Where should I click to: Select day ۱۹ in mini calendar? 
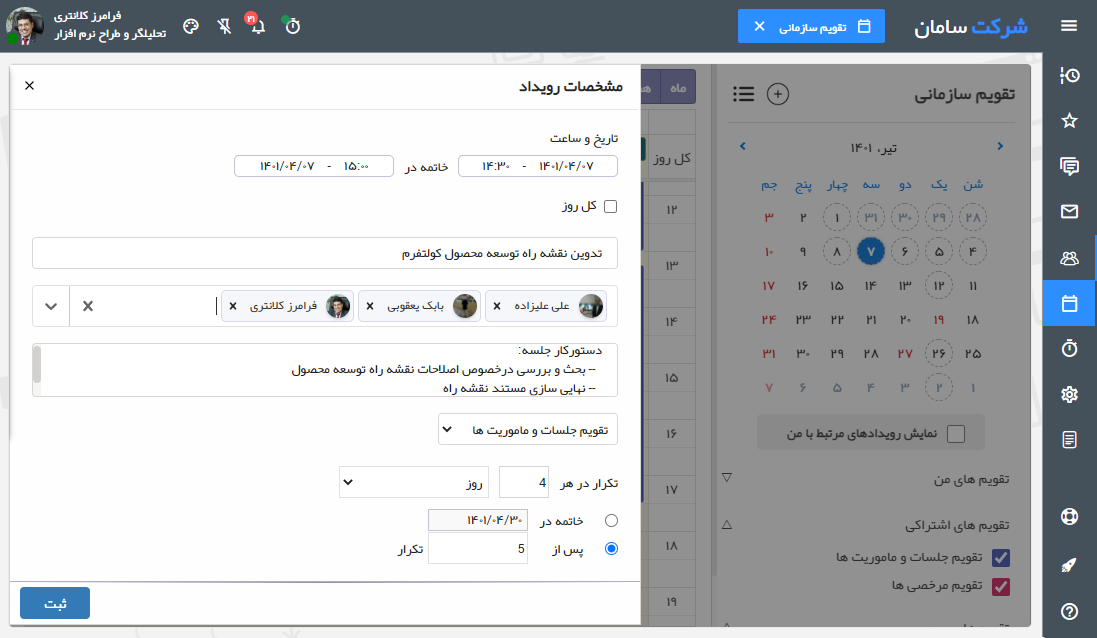[938, 320]
